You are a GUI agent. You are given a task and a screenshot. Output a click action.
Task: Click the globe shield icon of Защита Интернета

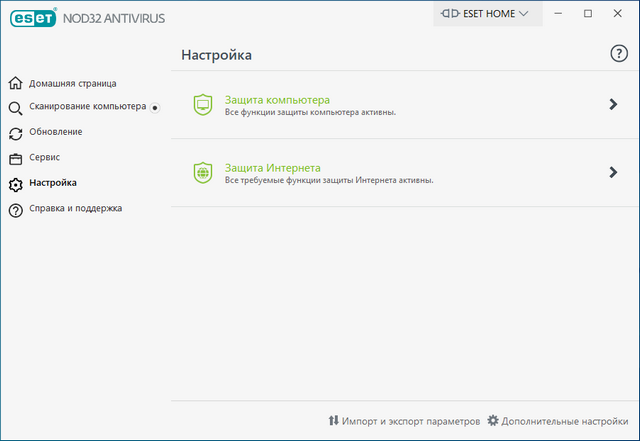(x=203, y=172)
